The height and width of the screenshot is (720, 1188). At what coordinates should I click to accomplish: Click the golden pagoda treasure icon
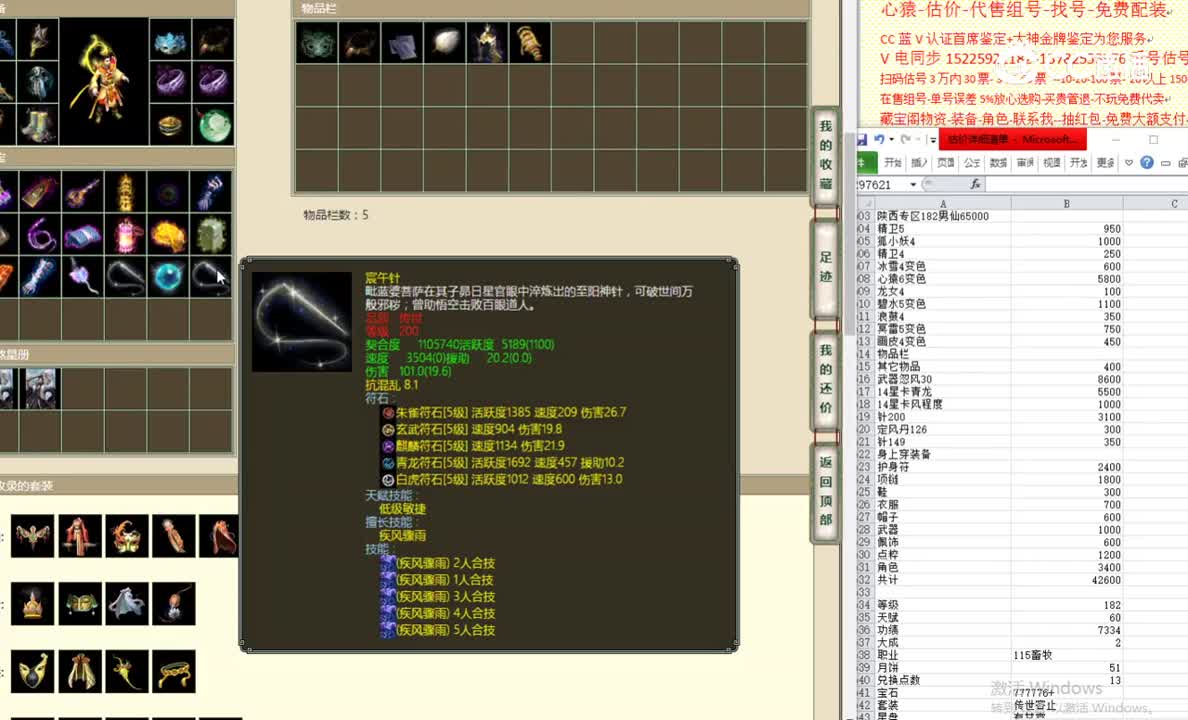point(126,193)
